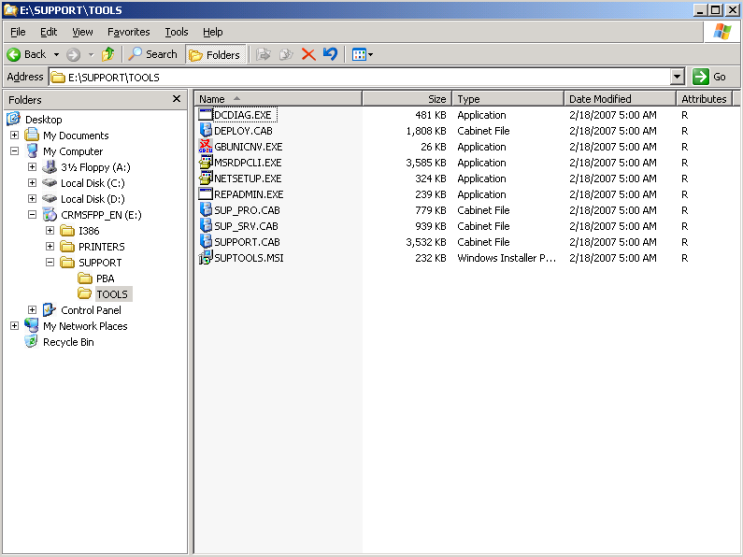
Task: Open the Favorites menu
Action: click(128, 32)
